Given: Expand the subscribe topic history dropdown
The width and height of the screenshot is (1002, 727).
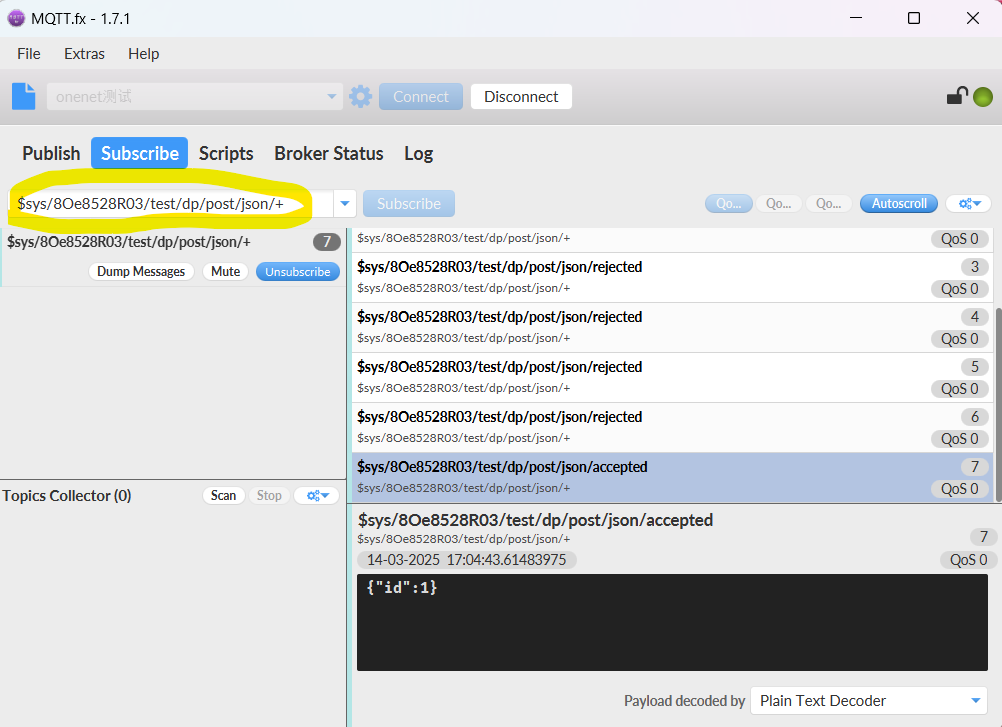Looking at the screenshot, I should tap(344, 204).
